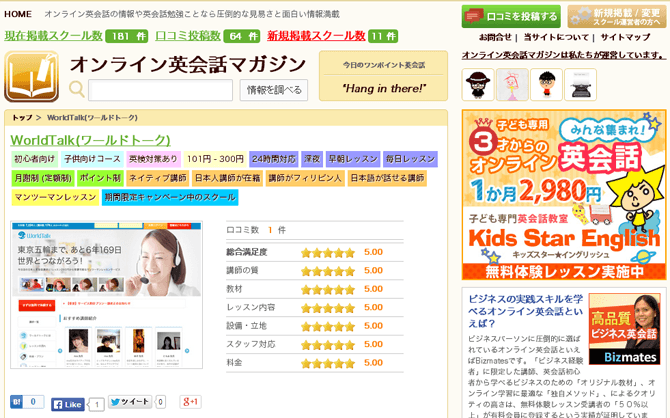Select the 毎日レッスン tag

[x=410, y=159]
